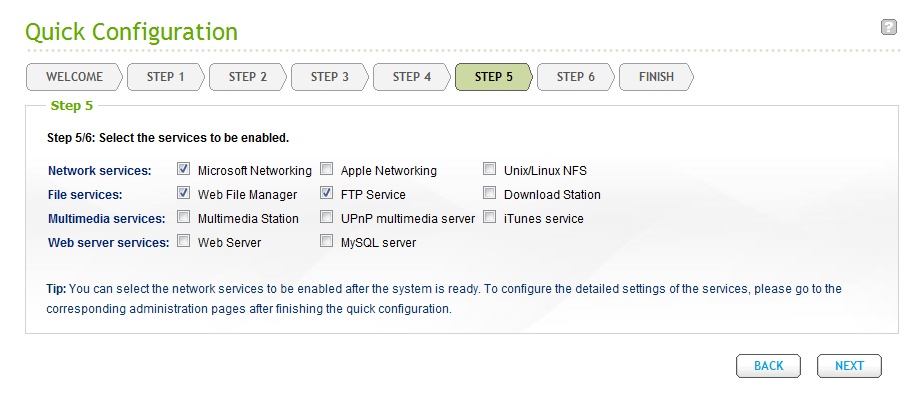
Task: Open the help question mark icon
Action: (x=889, y=27)
